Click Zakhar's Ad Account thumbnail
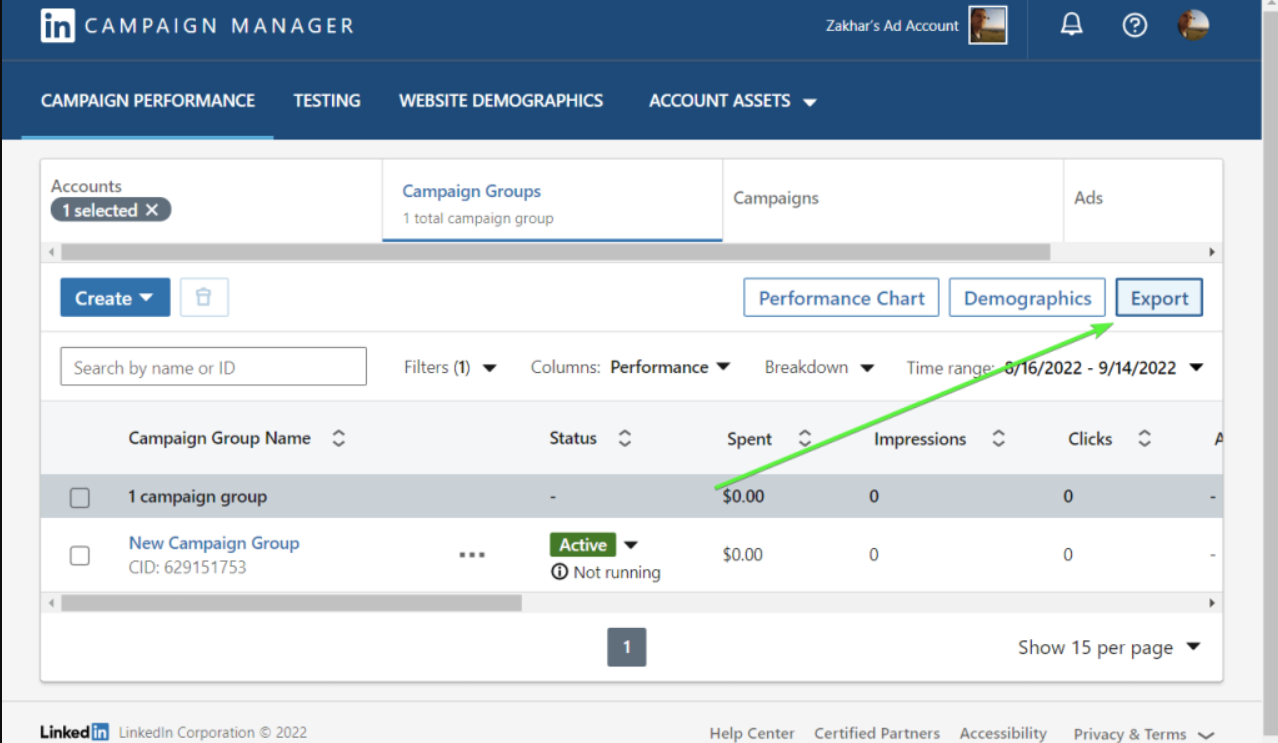This screenshot has height=743, width=1278. [x=988, y=26]
